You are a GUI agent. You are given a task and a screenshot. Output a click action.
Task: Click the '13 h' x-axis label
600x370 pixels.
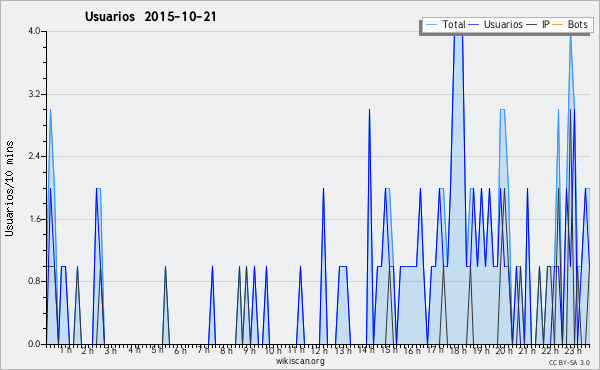click(x=343, y=350)
